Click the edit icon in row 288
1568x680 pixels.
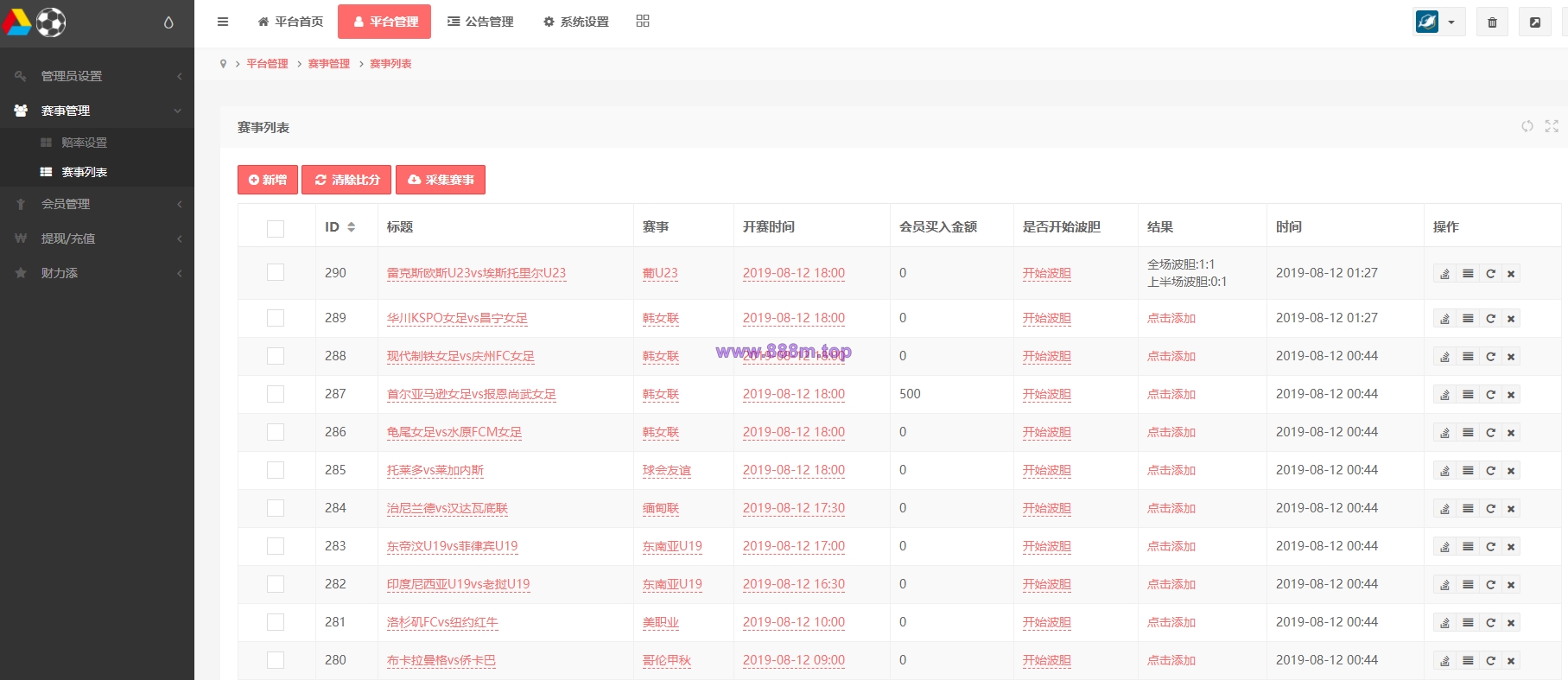click(x=1444, y=357)
